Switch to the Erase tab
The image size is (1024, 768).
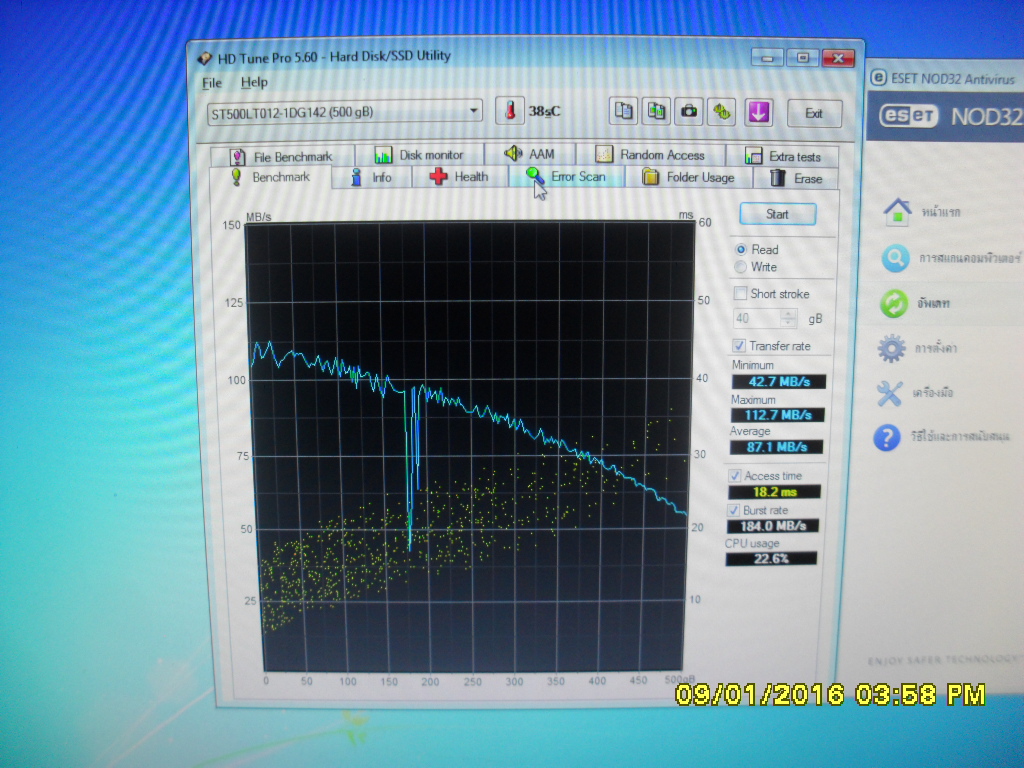(x=796, y=178)
